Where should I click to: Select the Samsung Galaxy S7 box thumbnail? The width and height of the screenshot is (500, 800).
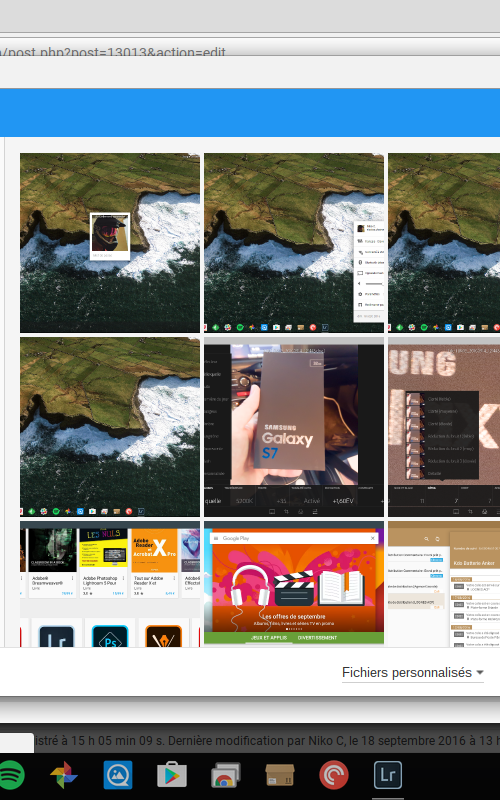294,427
